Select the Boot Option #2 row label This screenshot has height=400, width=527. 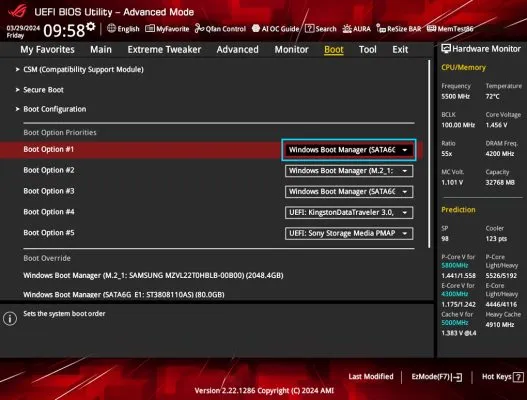49,170
